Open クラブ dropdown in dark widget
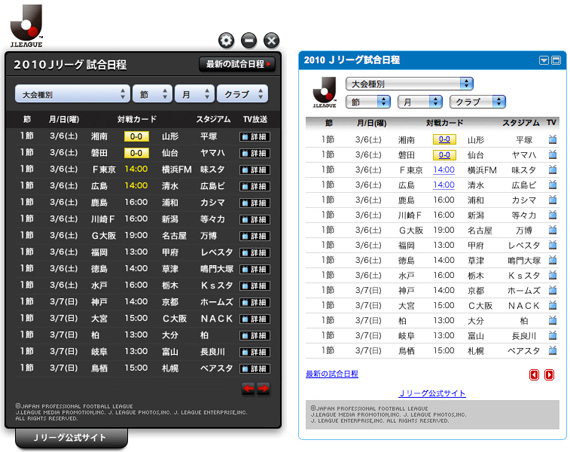This screenshot has height=452, width=570. [242, 94]
